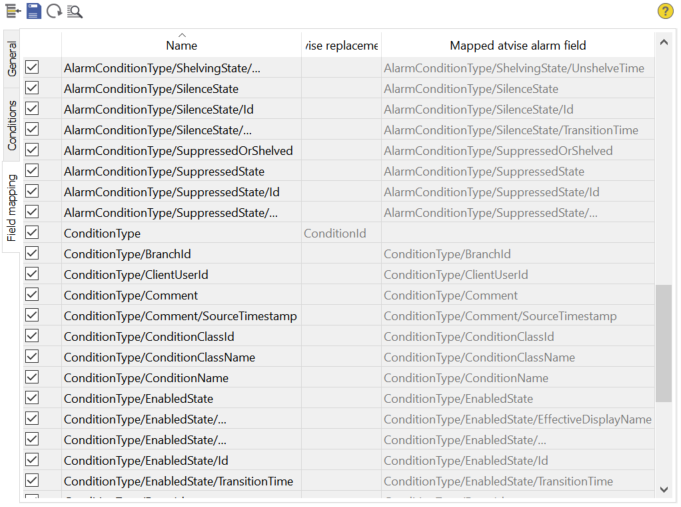
Task: Toggle checkbox for ConditionType/EnabledState/Id
Action: [x=32, y=460]
